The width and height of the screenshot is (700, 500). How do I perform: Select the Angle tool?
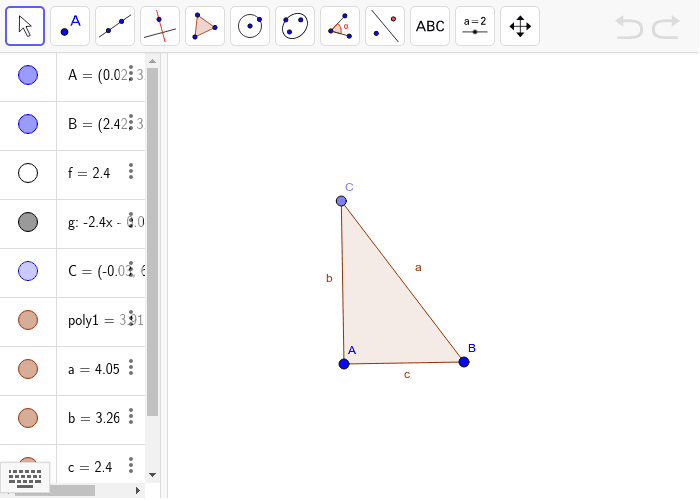tap(340, 26)
